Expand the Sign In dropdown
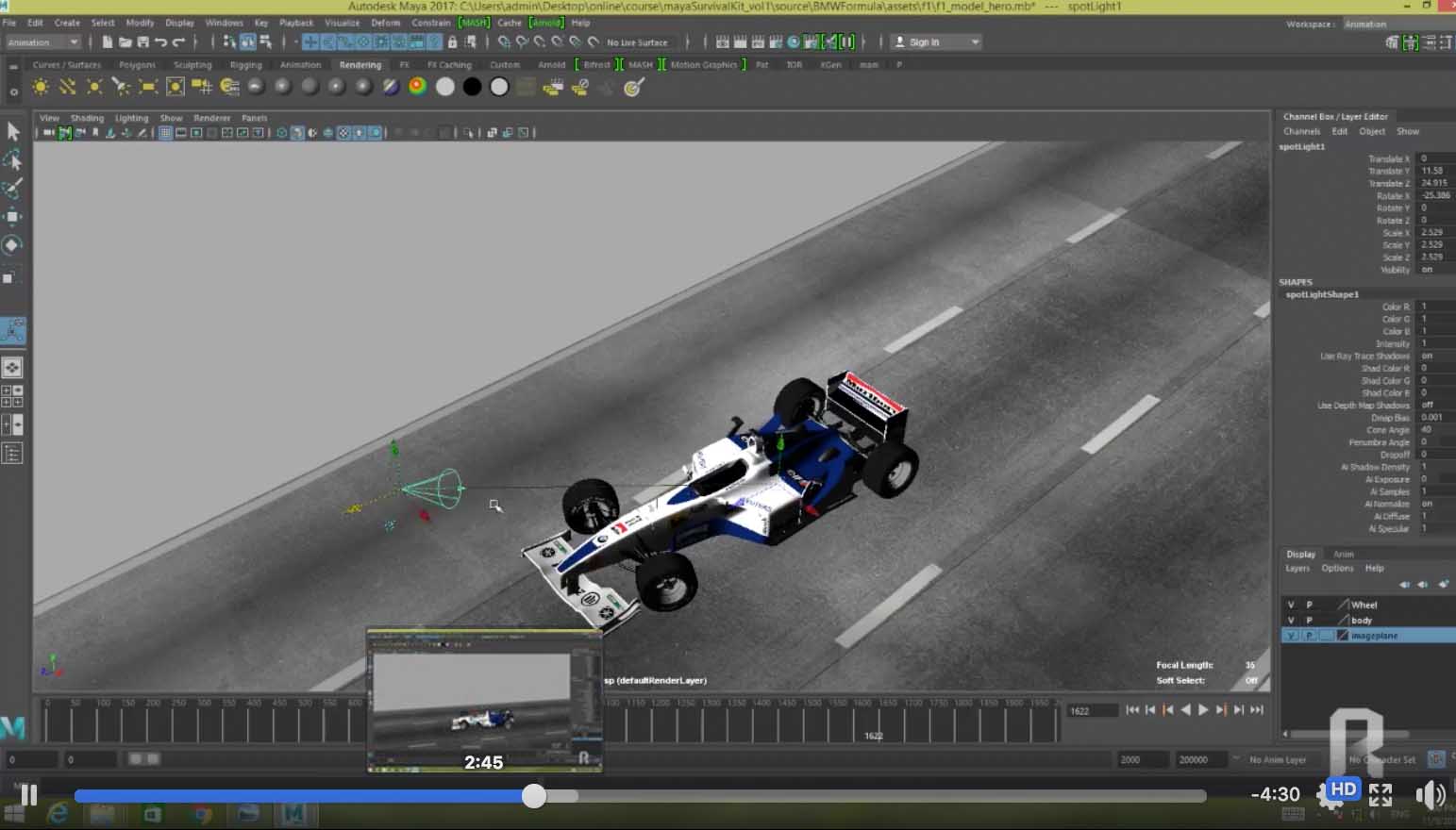 [975, 42]
